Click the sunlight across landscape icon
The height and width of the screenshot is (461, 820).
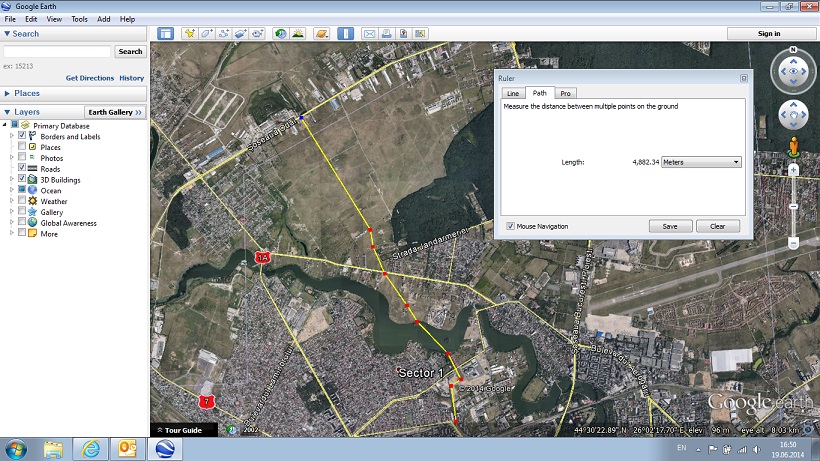pos(298,33)
